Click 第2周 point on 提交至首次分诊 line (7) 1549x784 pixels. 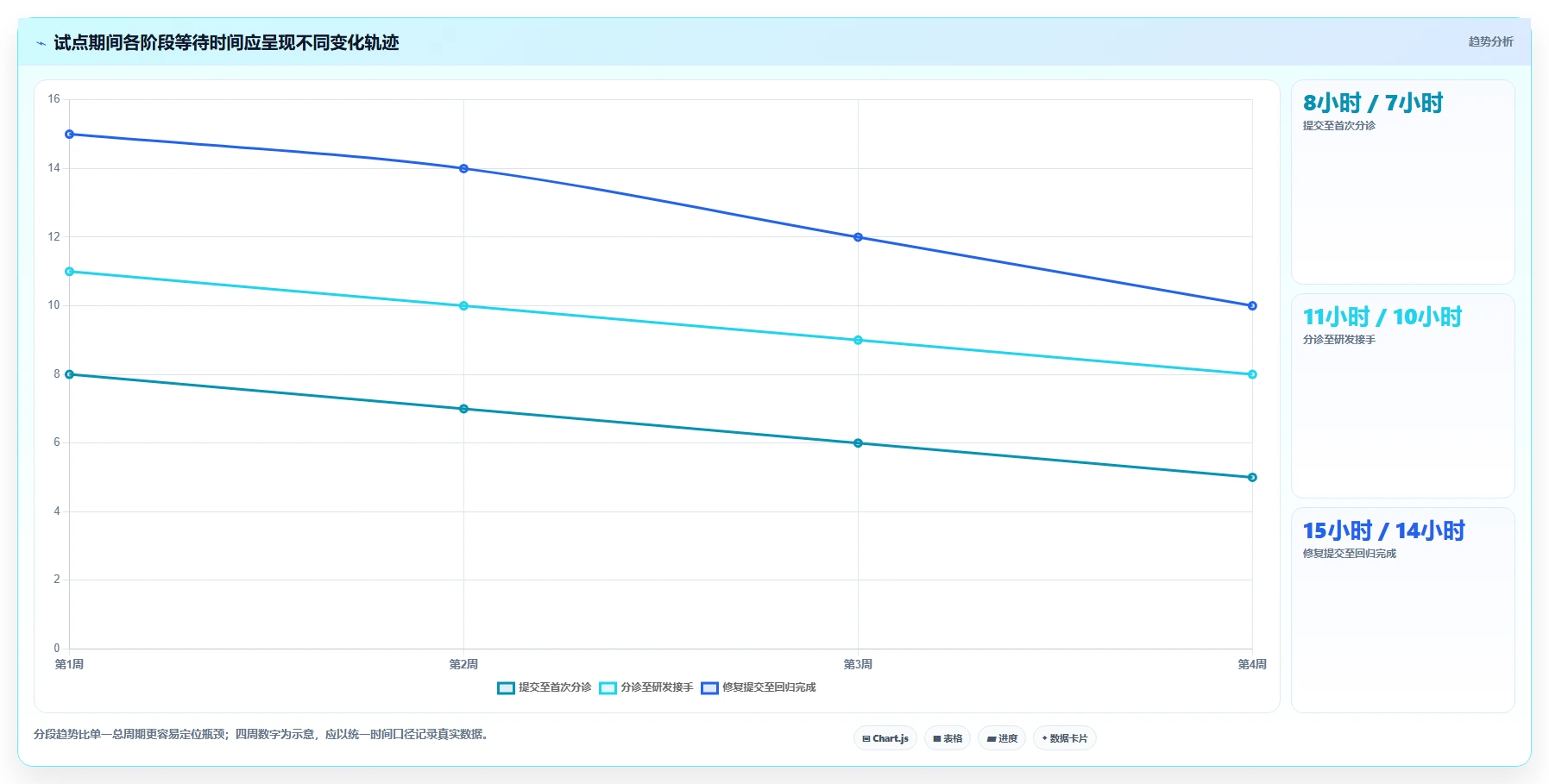pyautogui.click(x=464, y=409)
